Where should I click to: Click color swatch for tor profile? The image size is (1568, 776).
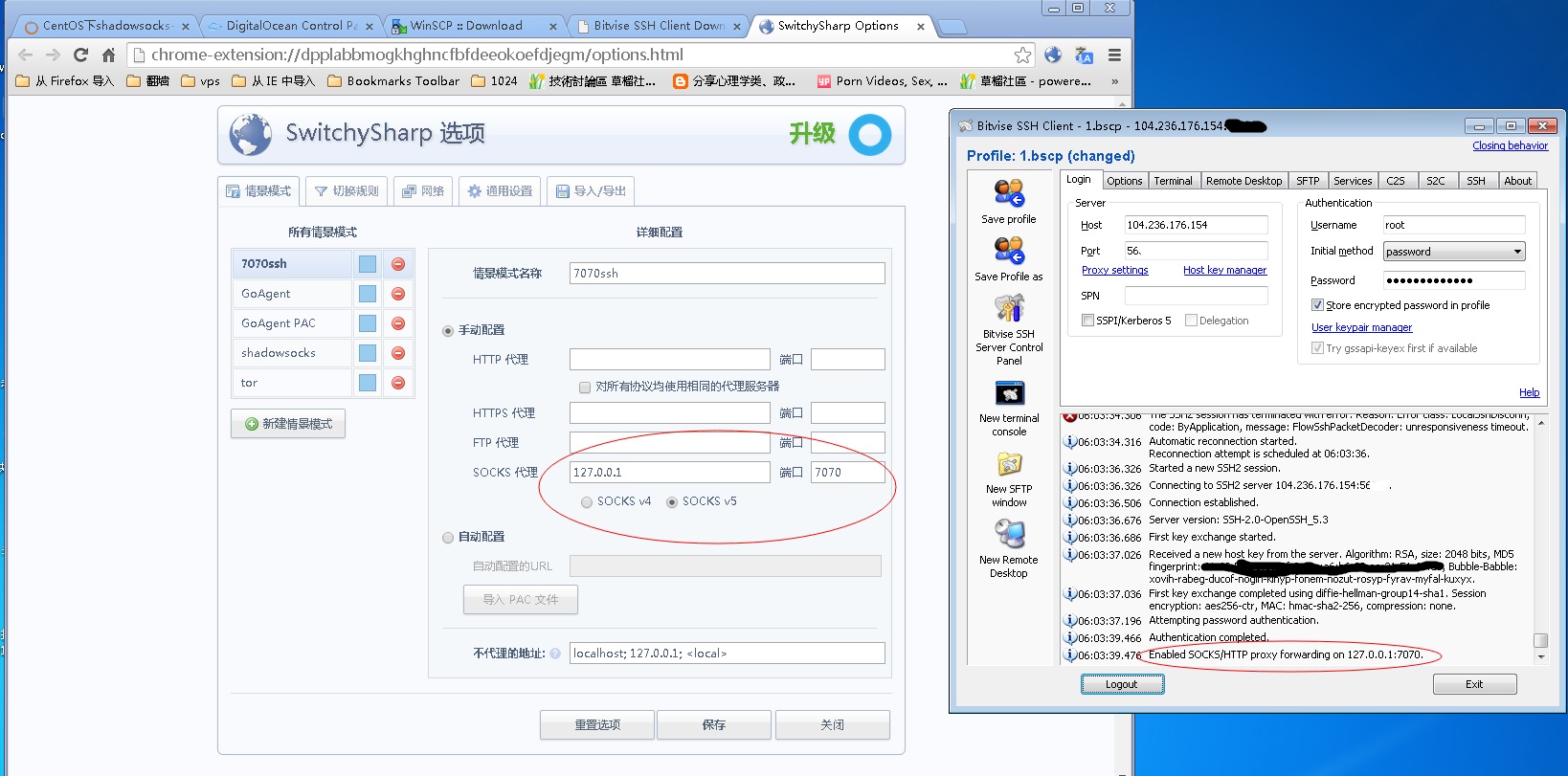pos(368,383)
